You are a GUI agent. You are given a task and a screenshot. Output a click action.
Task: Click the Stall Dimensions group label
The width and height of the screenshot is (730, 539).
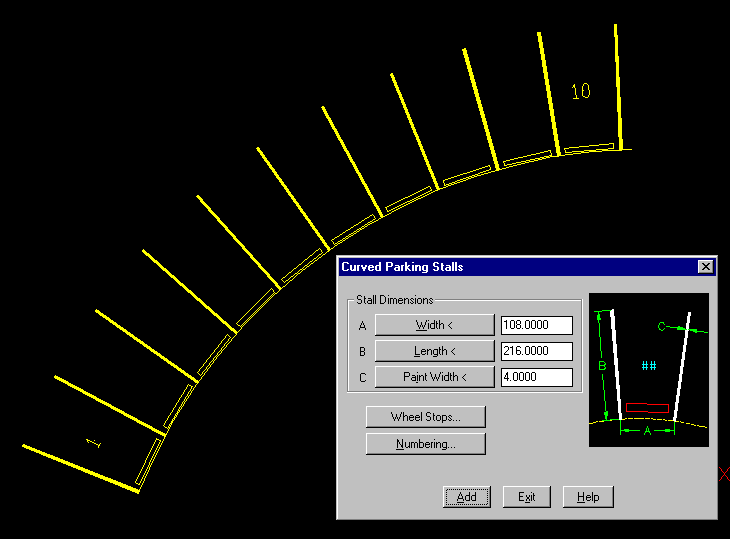(394, 300)
